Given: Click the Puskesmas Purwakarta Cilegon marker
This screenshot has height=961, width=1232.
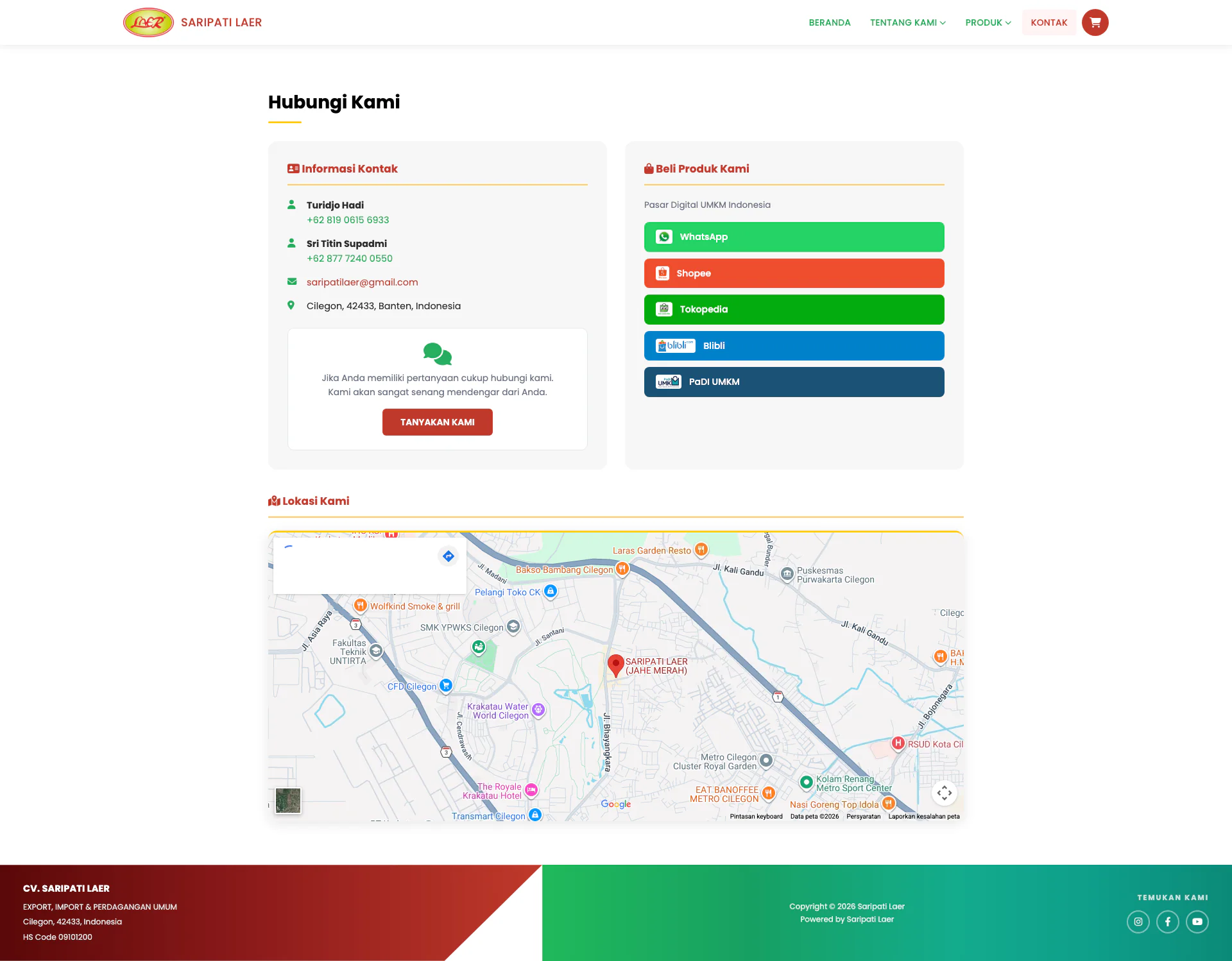Looking at the screenshot, I should (x=787, y=574).
